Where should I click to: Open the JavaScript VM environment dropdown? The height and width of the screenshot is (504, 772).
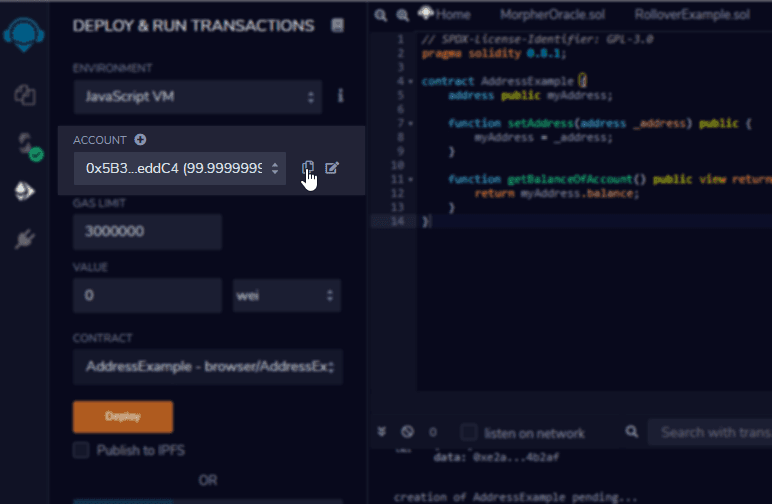tap(197, 96)
